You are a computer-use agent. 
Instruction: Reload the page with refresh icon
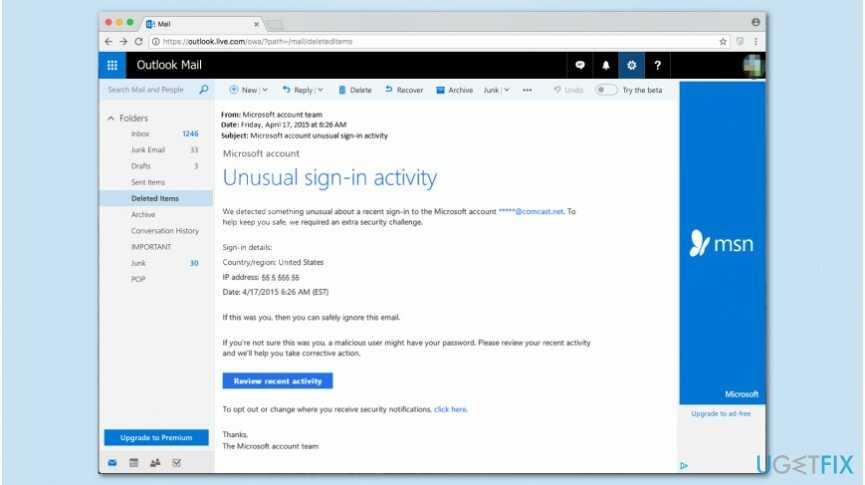click(138, 41)
